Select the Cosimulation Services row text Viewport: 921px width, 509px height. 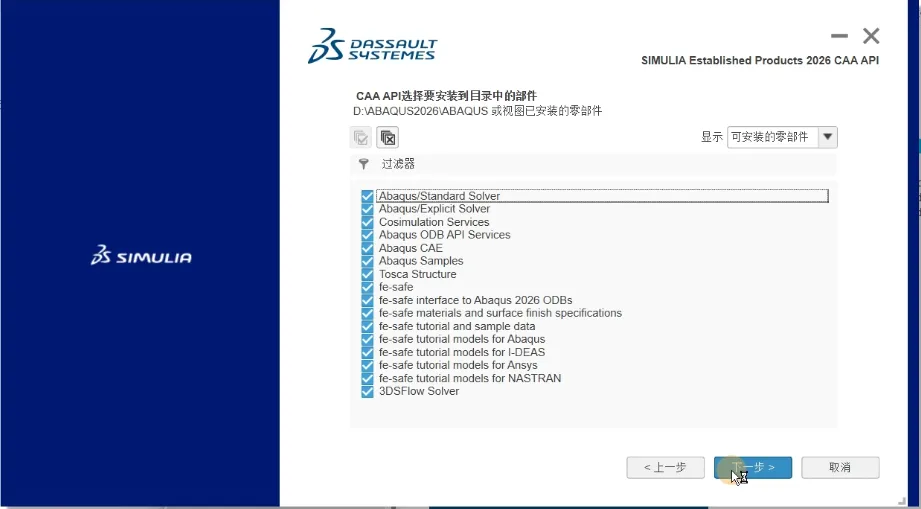(434, 222)
